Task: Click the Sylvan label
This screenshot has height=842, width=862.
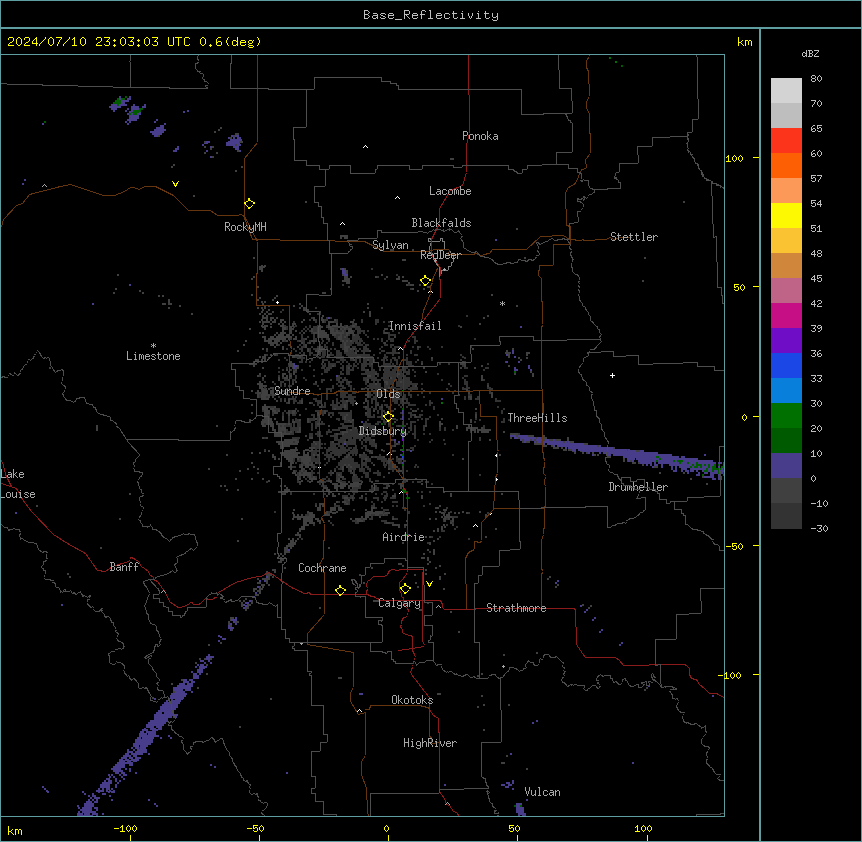Action: click(390, 245)
